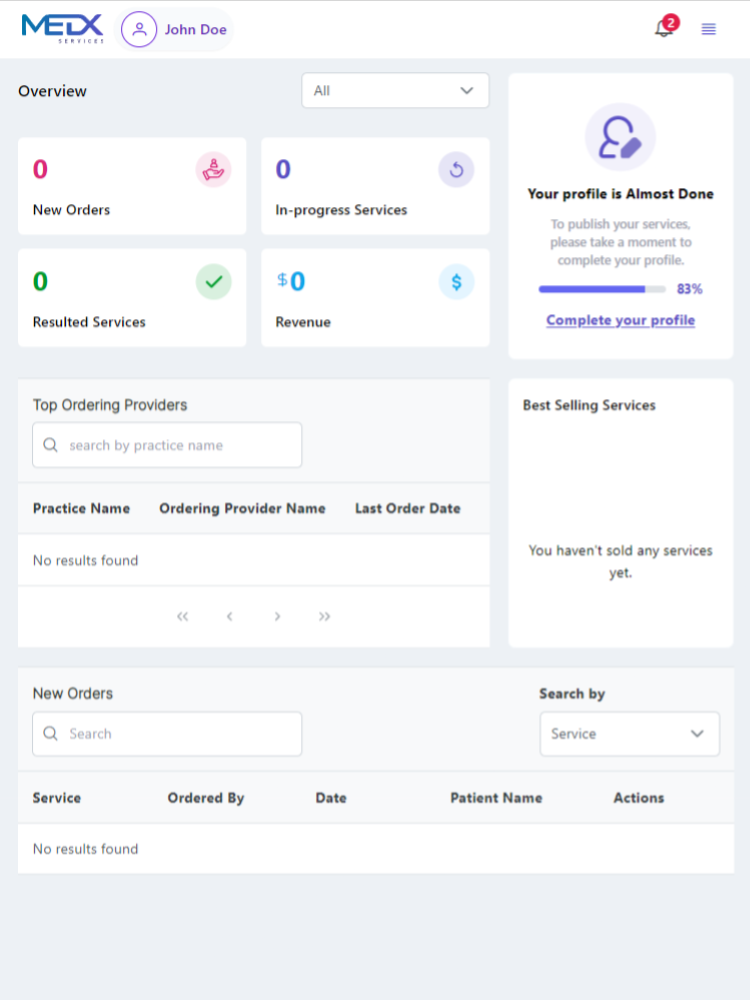Click the profile completion progress bar
750x1000 pixels.
click(602, 289)
